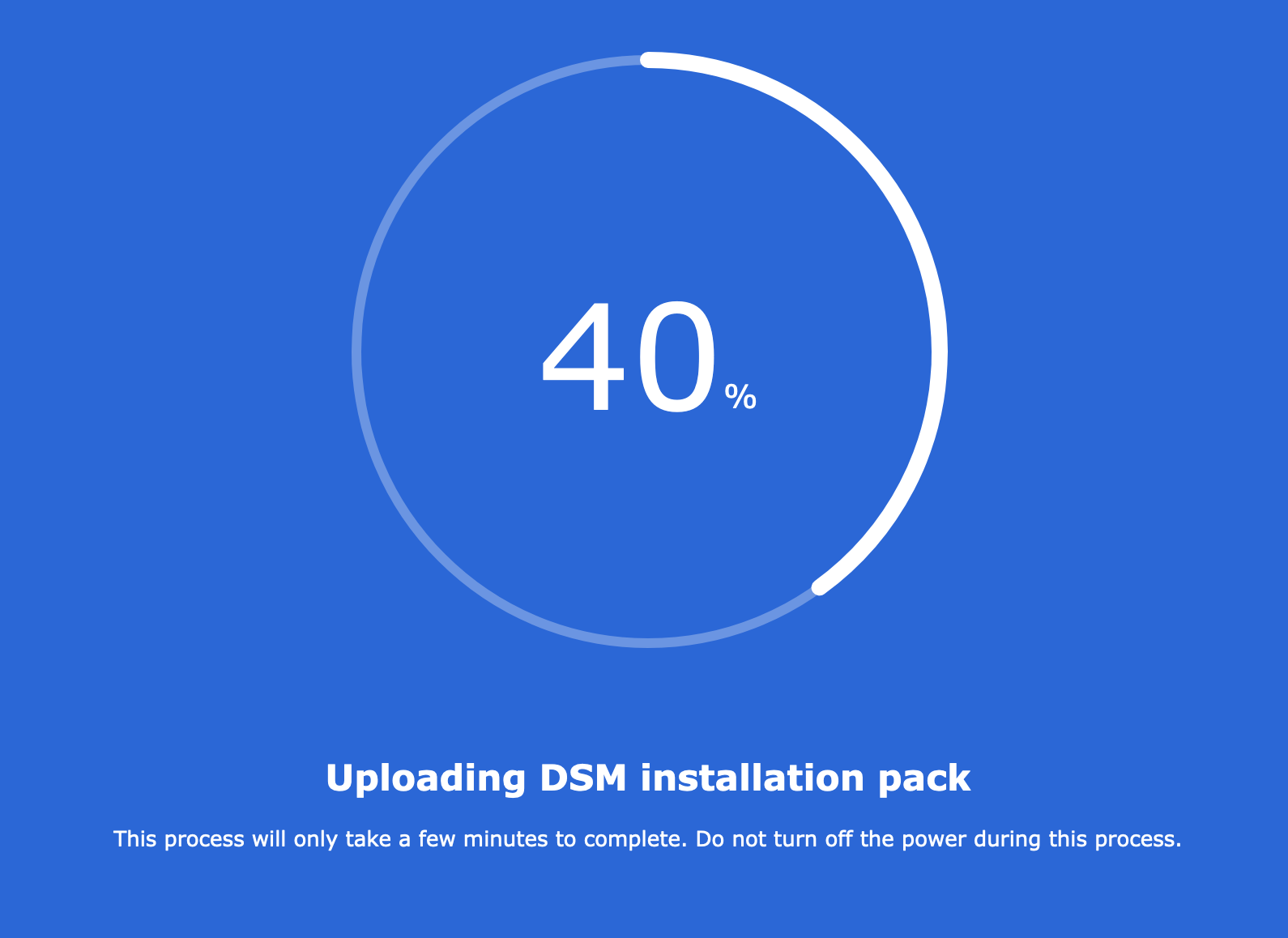Click the Do not turn off the power warning
The height and width of the screenshot is (938, 1288).
coord(938,839)
